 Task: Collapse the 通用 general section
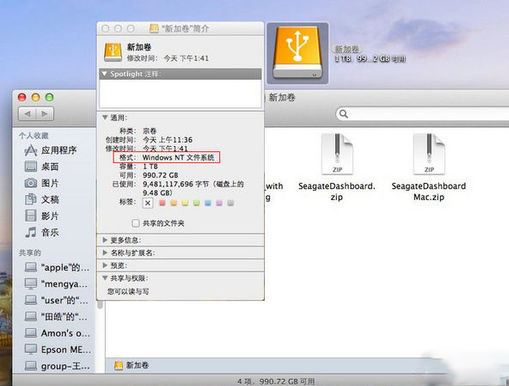(105, 117)
